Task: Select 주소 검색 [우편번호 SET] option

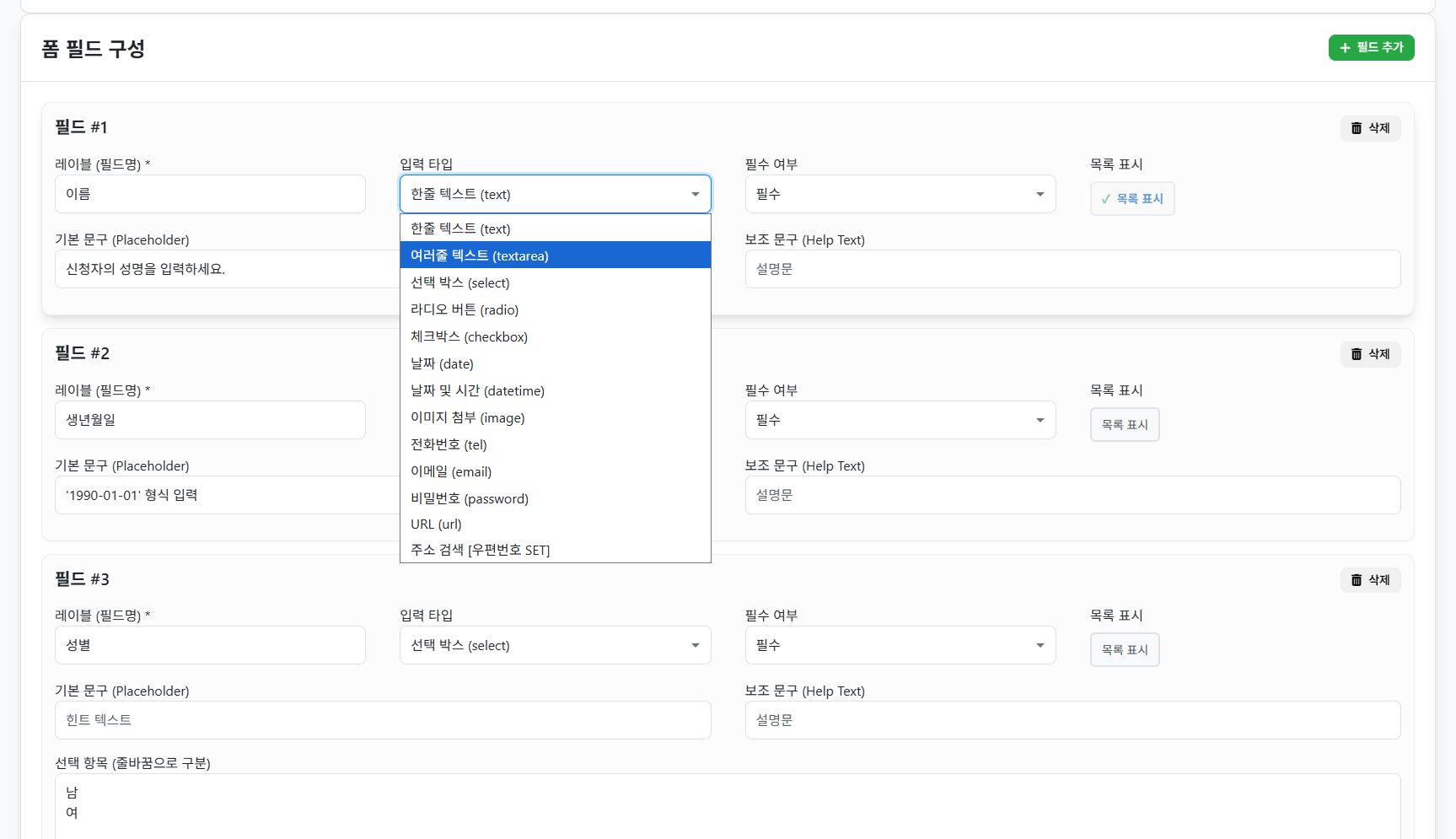Action: [x=556, y=550]
